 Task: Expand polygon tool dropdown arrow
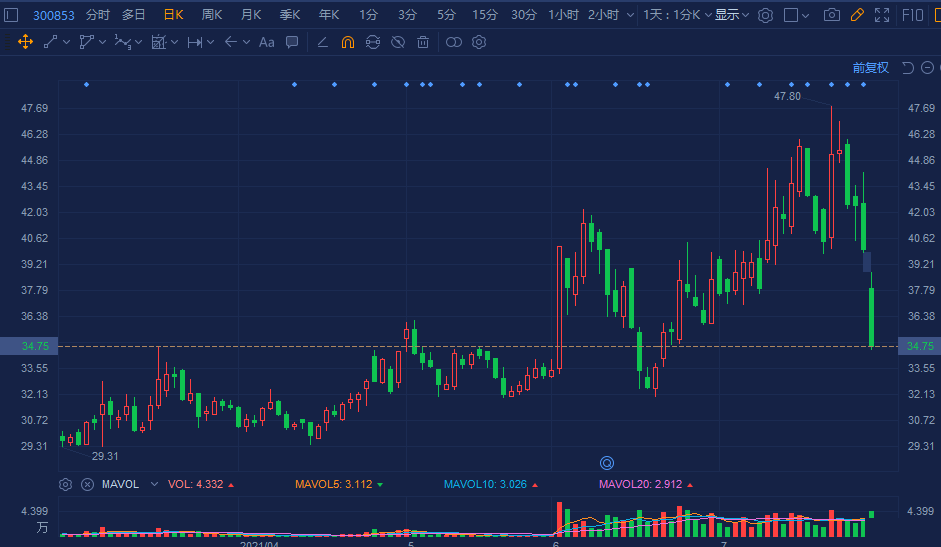(x=103, y=42)
